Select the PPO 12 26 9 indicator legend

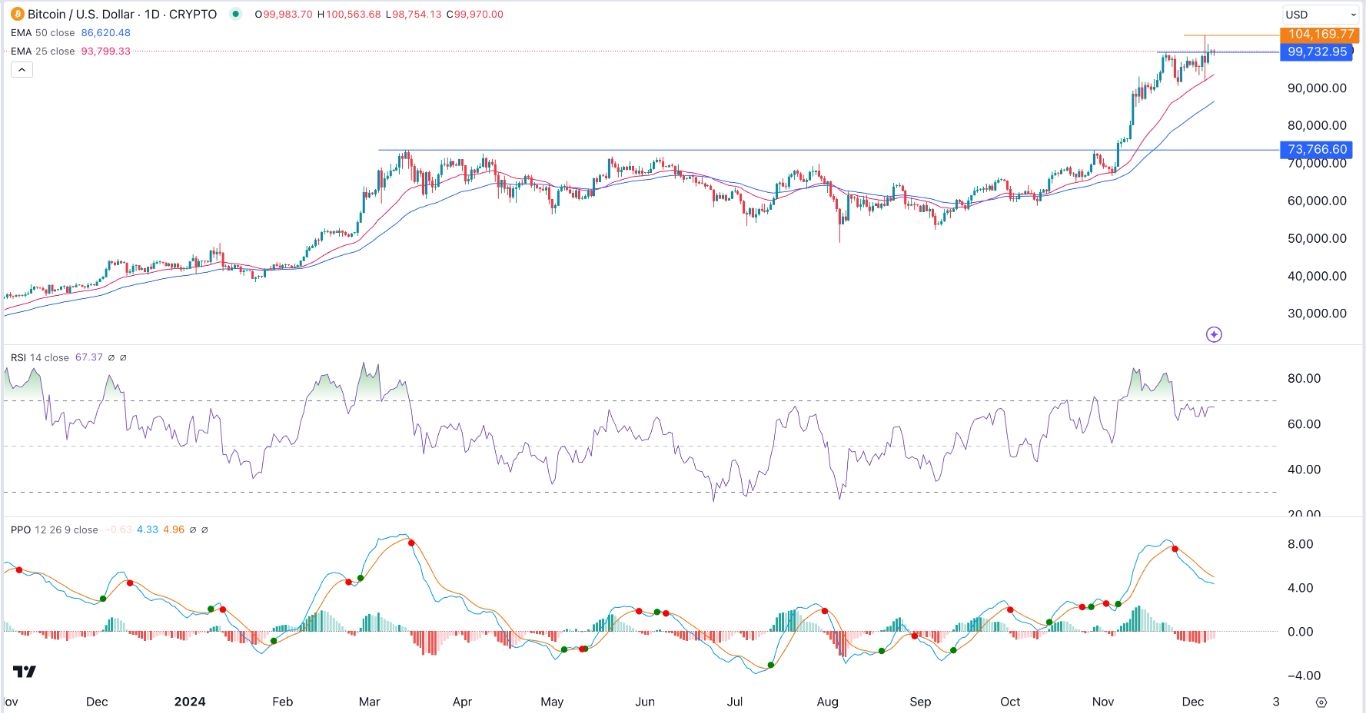[x=56, y=530]
